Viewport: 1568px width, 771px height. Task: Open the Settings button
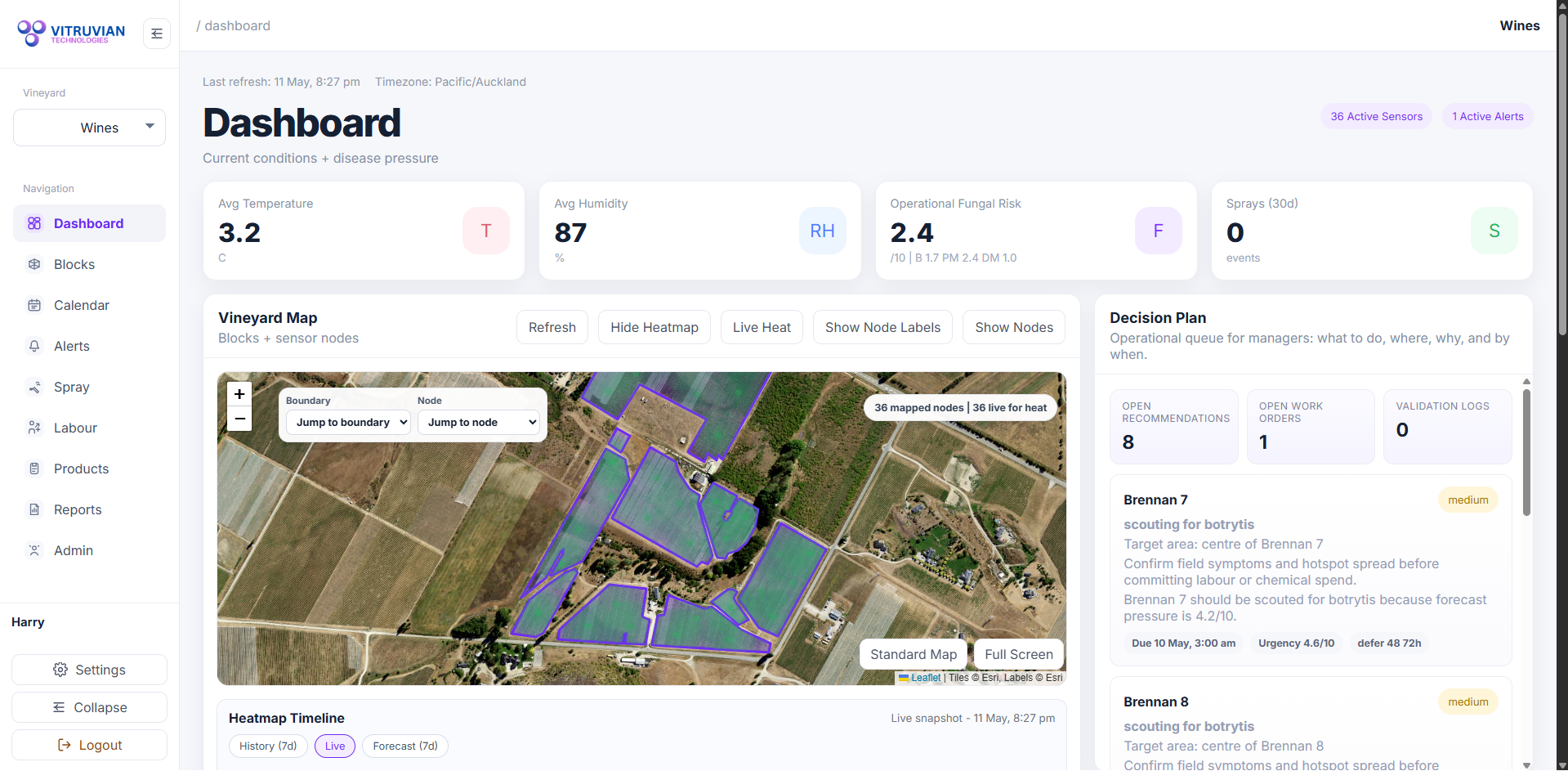click(x=89, y=670)
